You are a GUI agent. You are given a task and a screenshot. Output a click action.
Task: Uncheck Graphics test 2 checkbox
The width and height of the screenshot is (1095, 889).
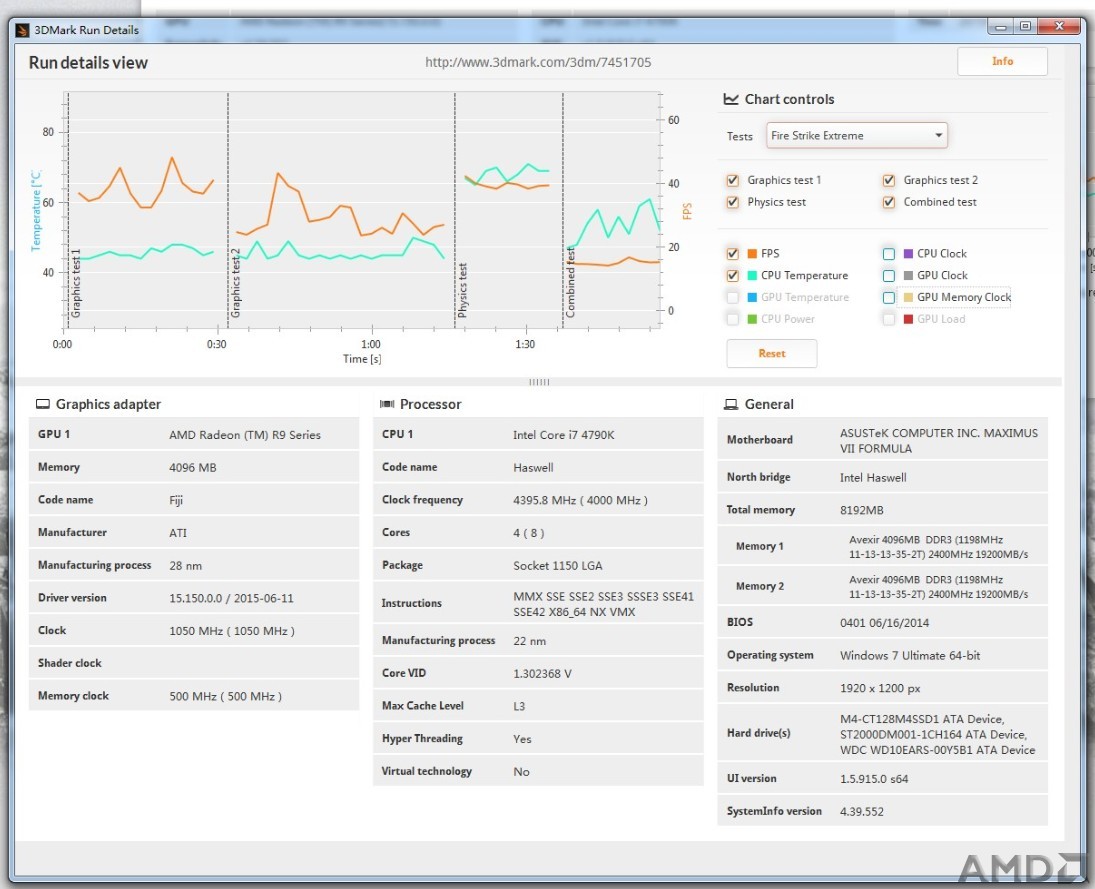click(x=889, y=180)
